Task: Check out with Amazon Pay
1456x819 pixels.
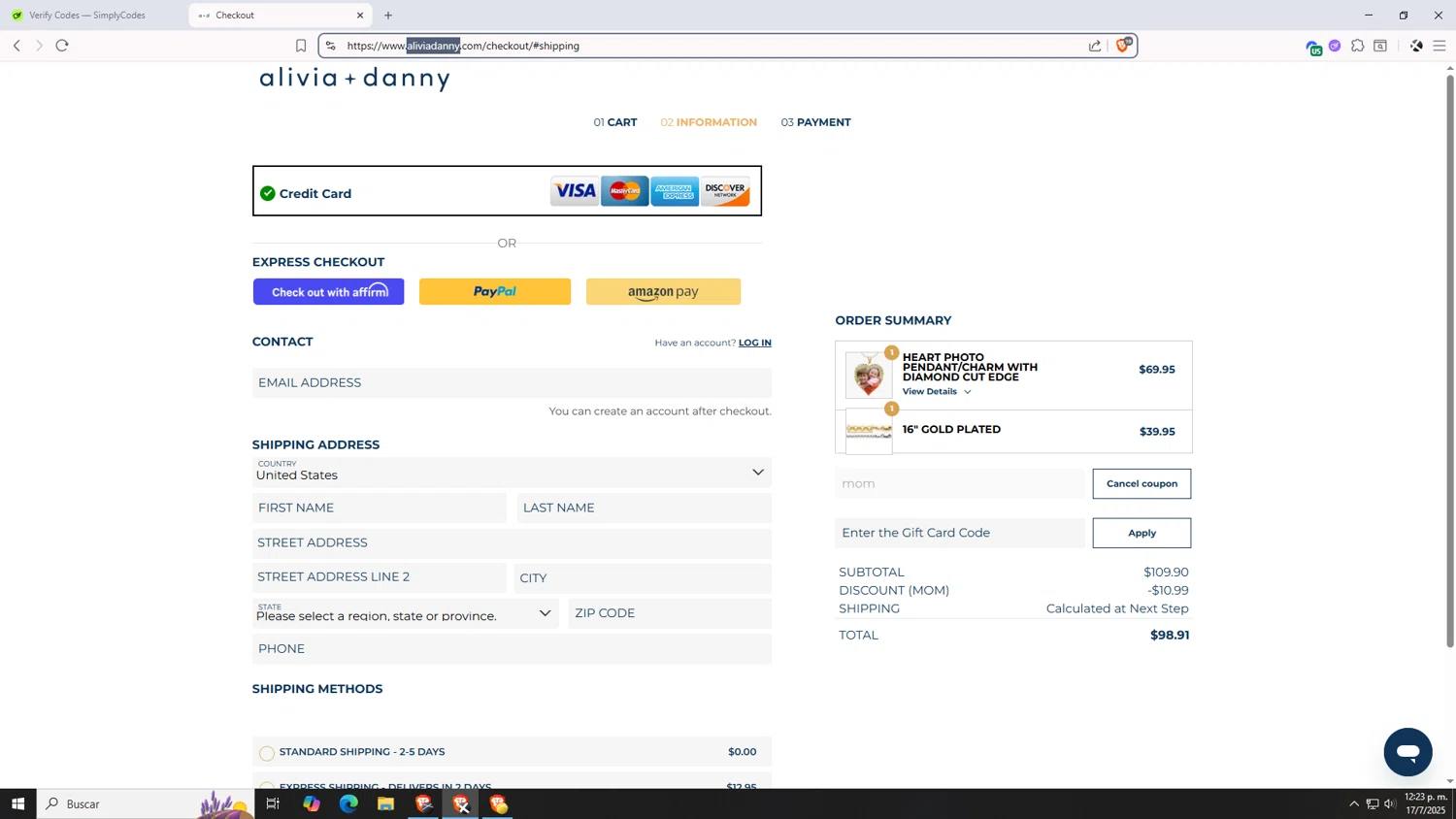Action: [x=663, y=292]
